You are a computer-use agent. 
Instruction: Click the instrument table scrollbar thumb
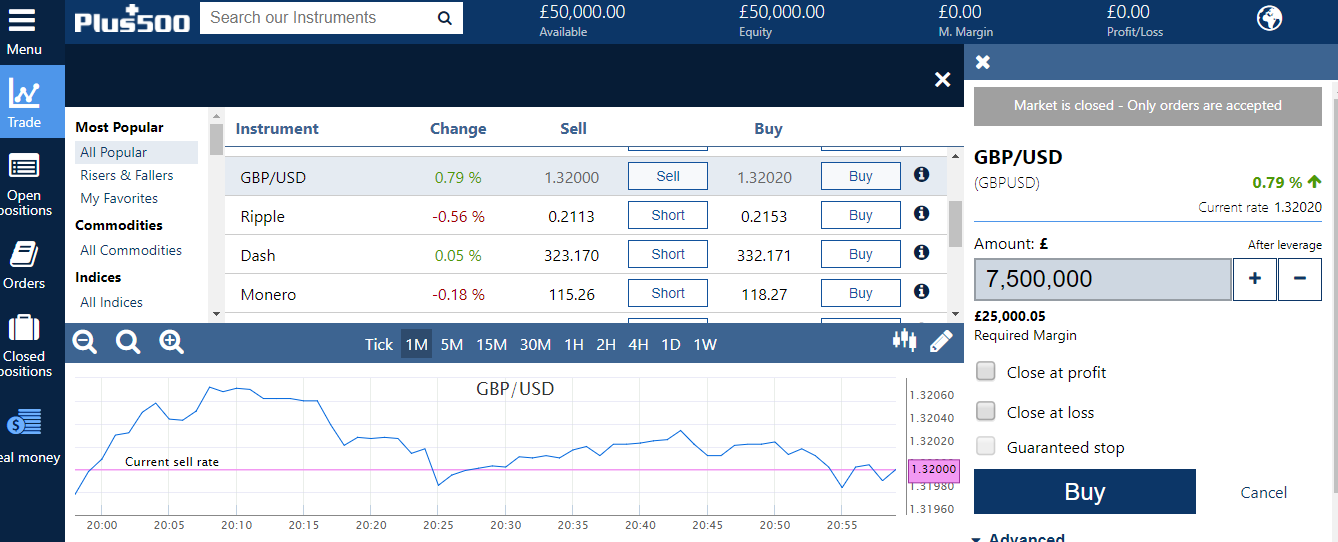[x=954, y=223]
